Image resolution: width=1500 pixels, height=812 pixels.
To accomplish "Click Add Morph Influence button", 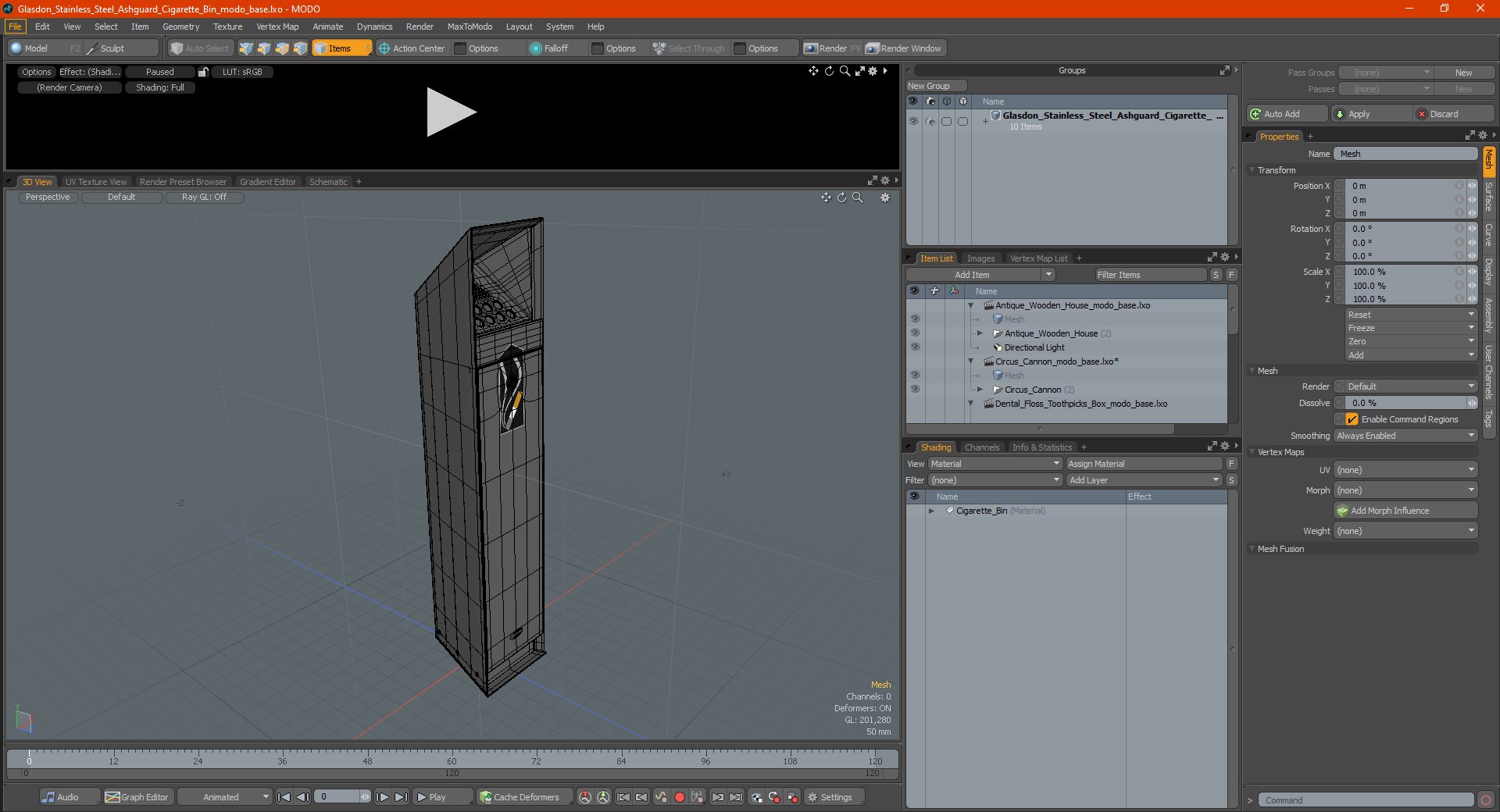I will click(1405, 511).
